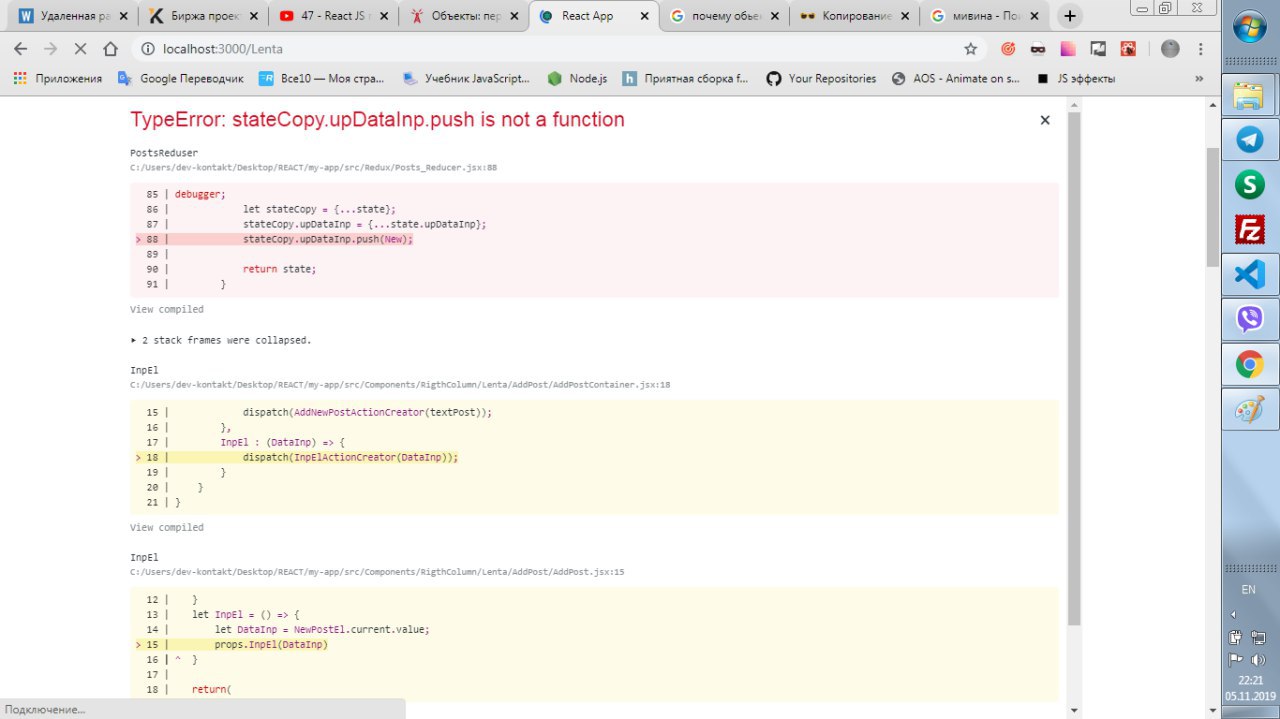Click the site info icon in address bar
Viewport: 1280px width, 719px height.
[x=147, y=49]
